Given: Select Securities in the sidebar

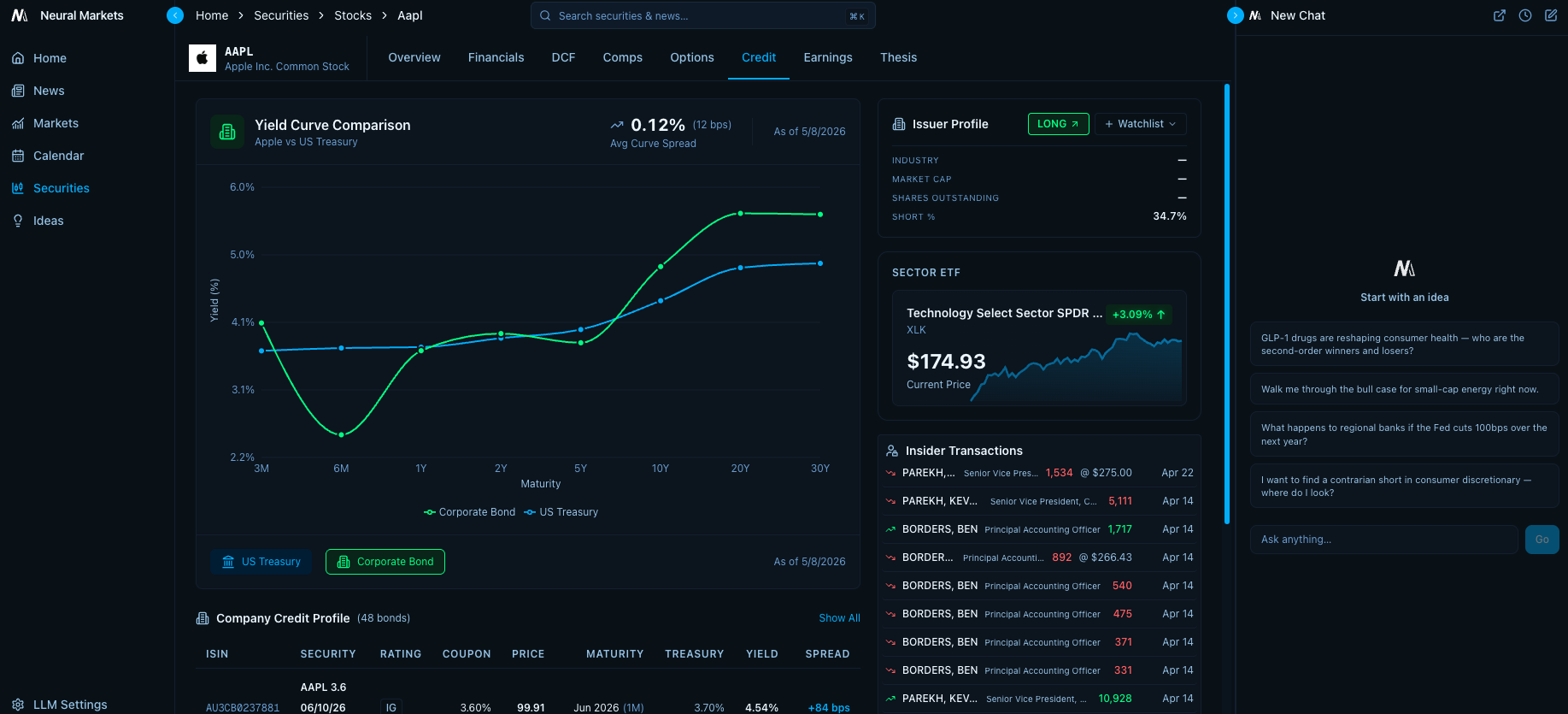Looking at the screenshot, I should (61, 188).
